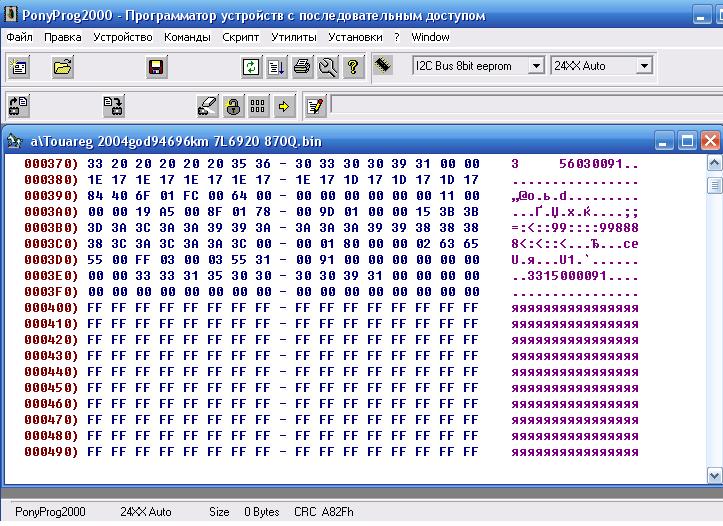
Task: Print the buffer with printer icon
Action: (x=302, y=67)
